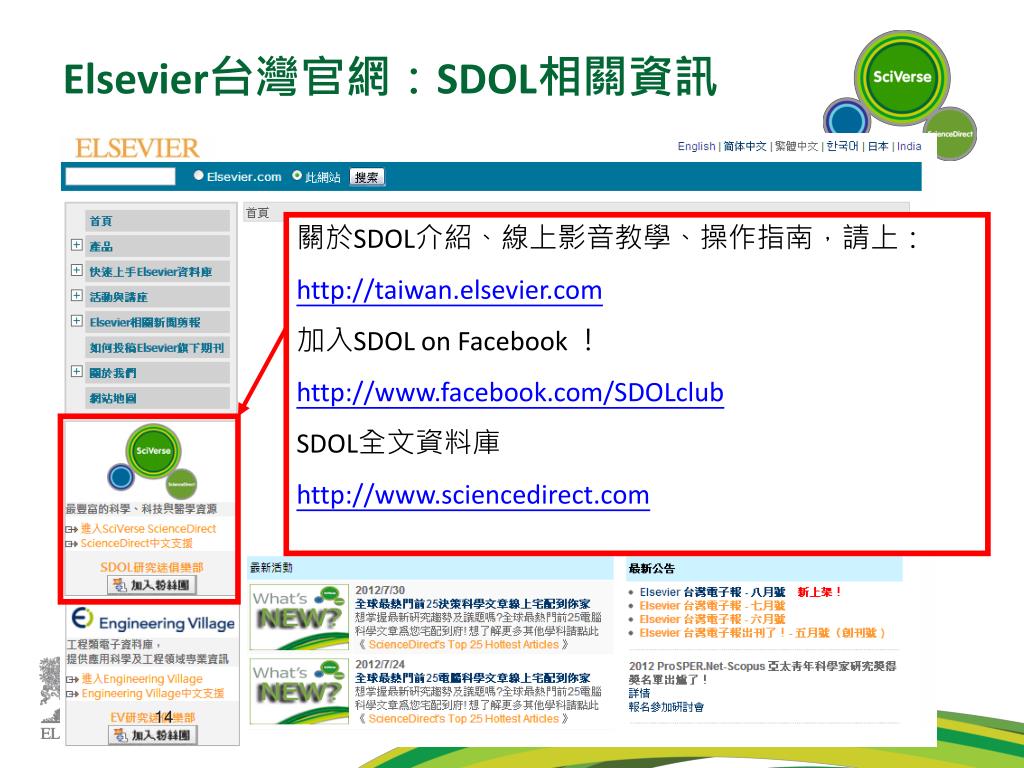Open the 關於我們 sidebar item

(x=157, y=373)
